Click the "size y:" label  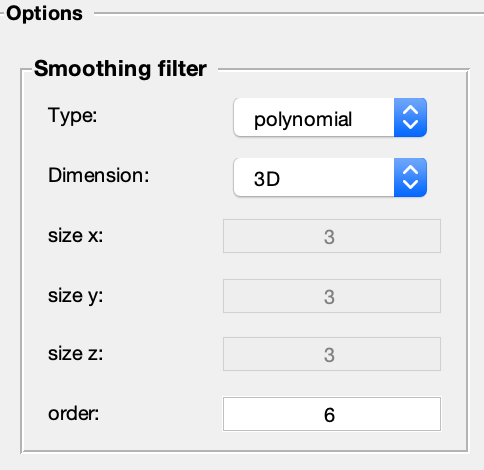pos(76,297)
